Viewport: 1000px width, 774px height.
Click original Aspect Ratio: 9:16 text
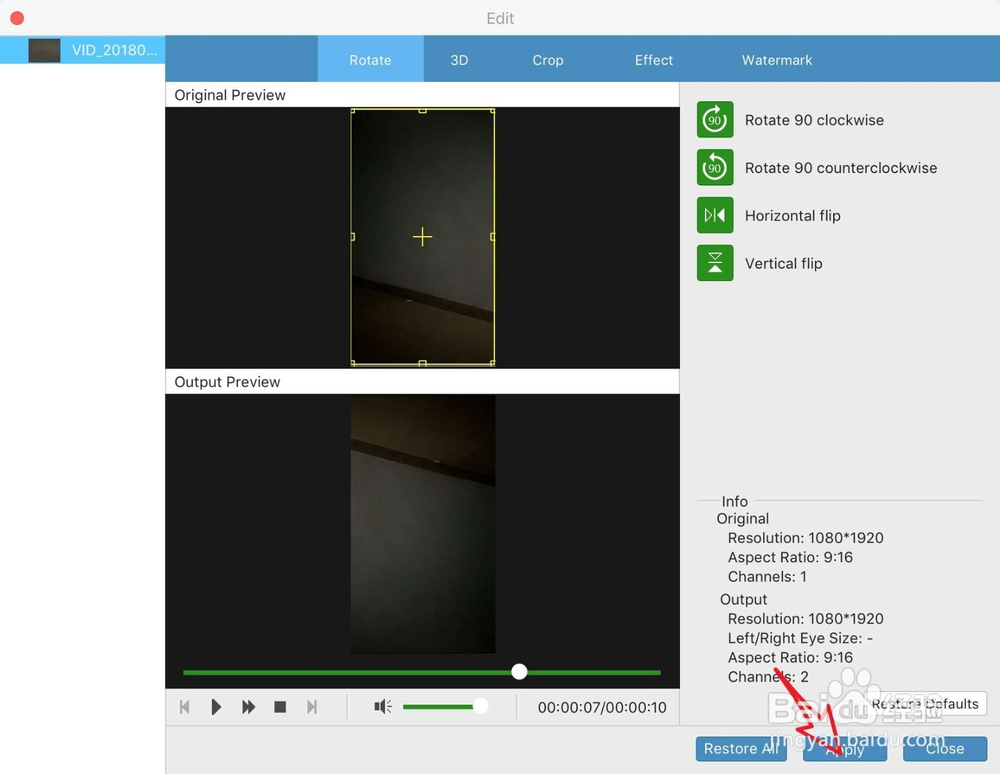790,557
